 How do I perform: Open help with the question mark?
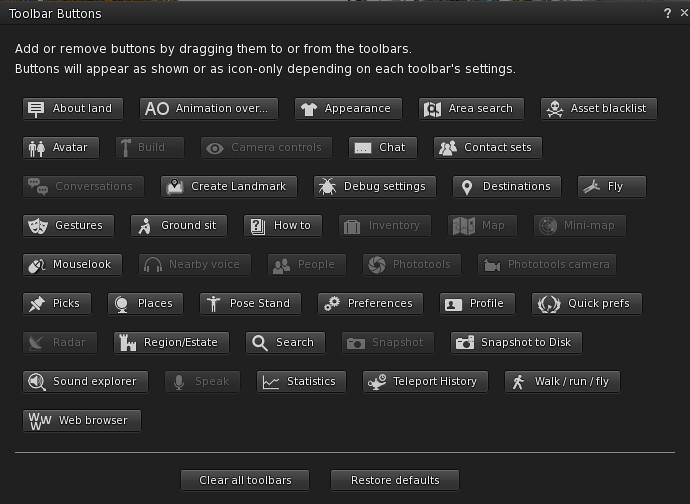tap(667, 14)
